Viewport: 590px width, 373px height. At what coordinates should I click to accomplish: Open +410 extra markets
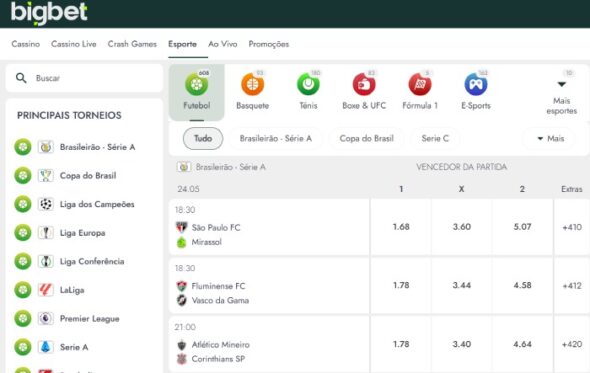tap(572, 227)
